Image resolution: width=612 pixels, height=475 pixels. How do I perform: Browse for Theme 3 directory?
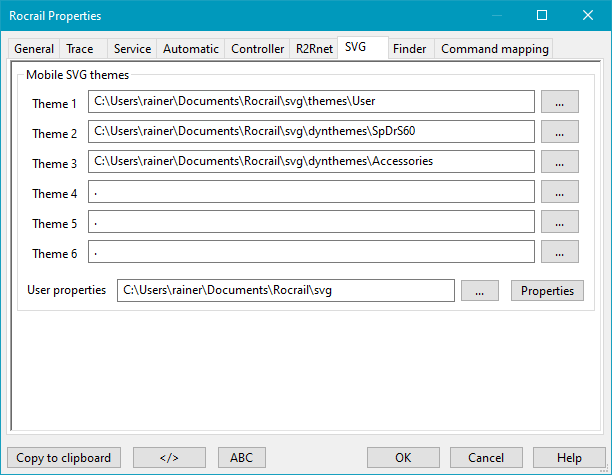560,162
